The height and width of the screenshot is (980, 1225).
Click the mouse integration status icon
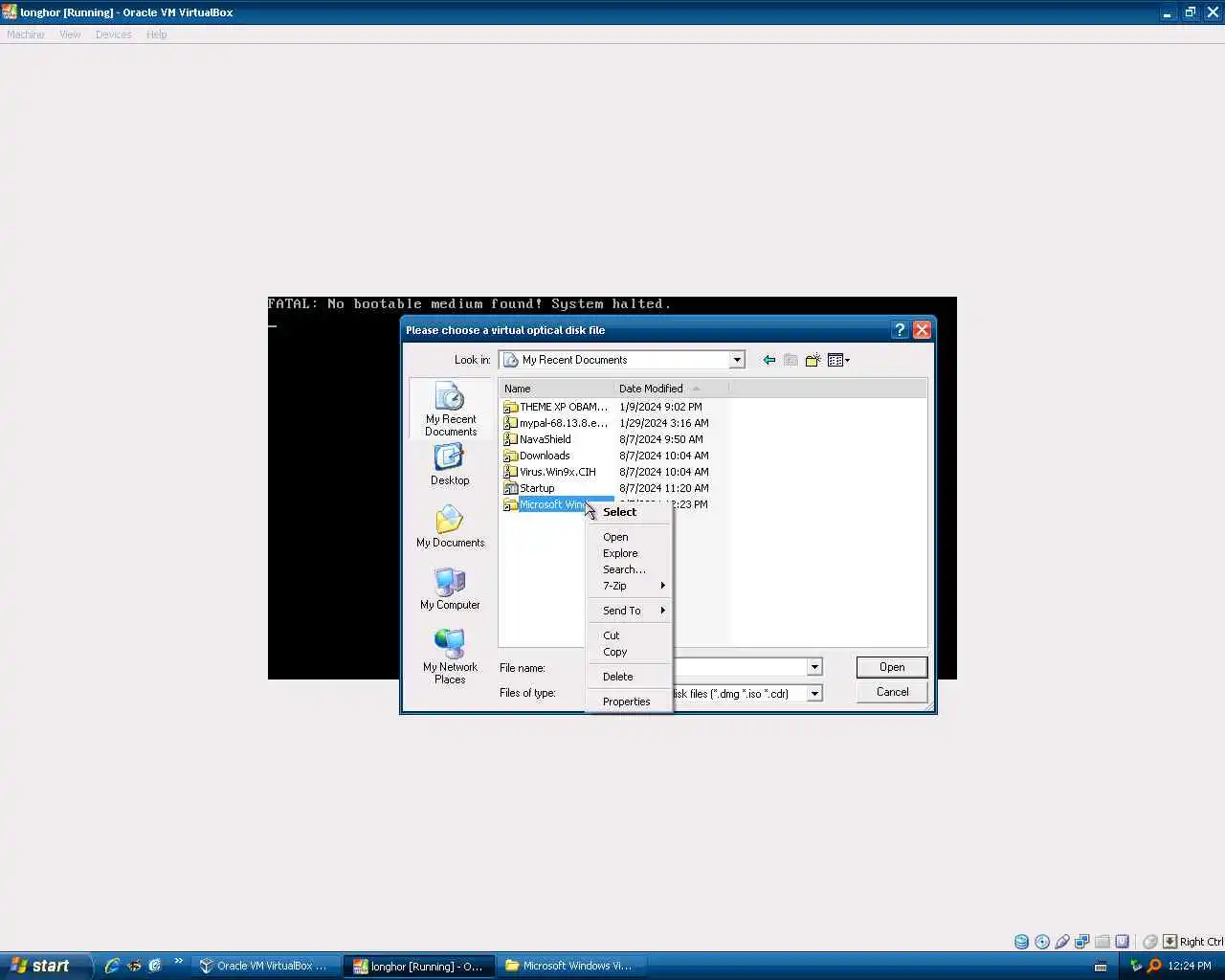(x=1150, y=942)
